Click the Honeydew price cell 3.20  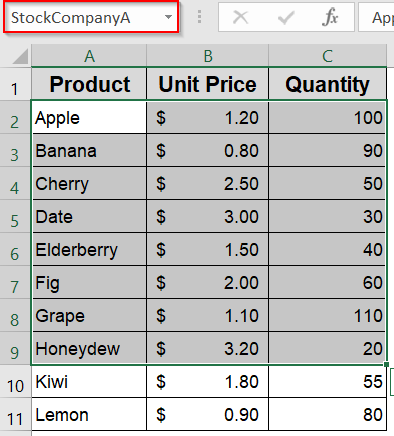[207, 349]
